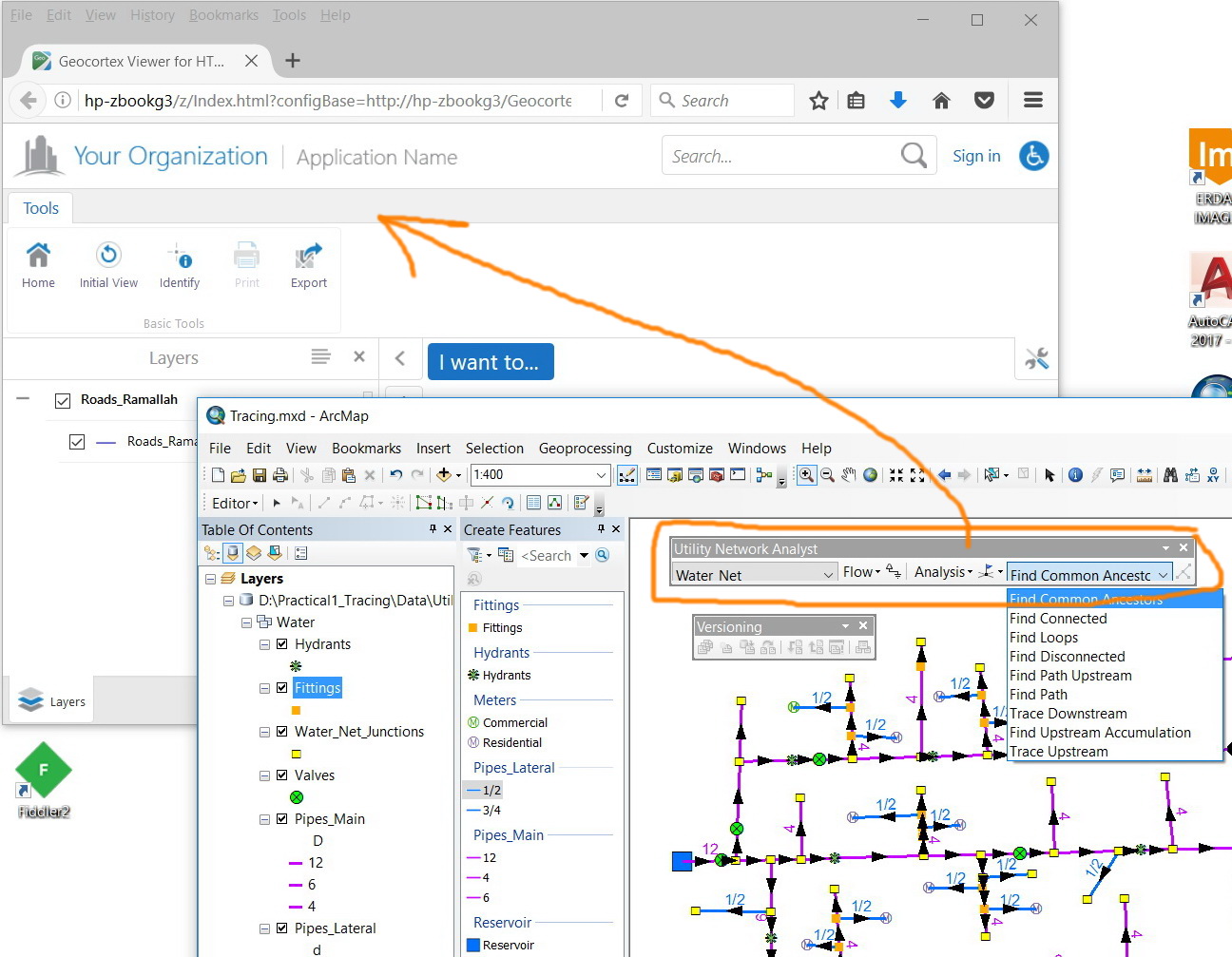Open the Geoprocessing menu in ArcMap

pyautogui.click(x=585, y=449)
